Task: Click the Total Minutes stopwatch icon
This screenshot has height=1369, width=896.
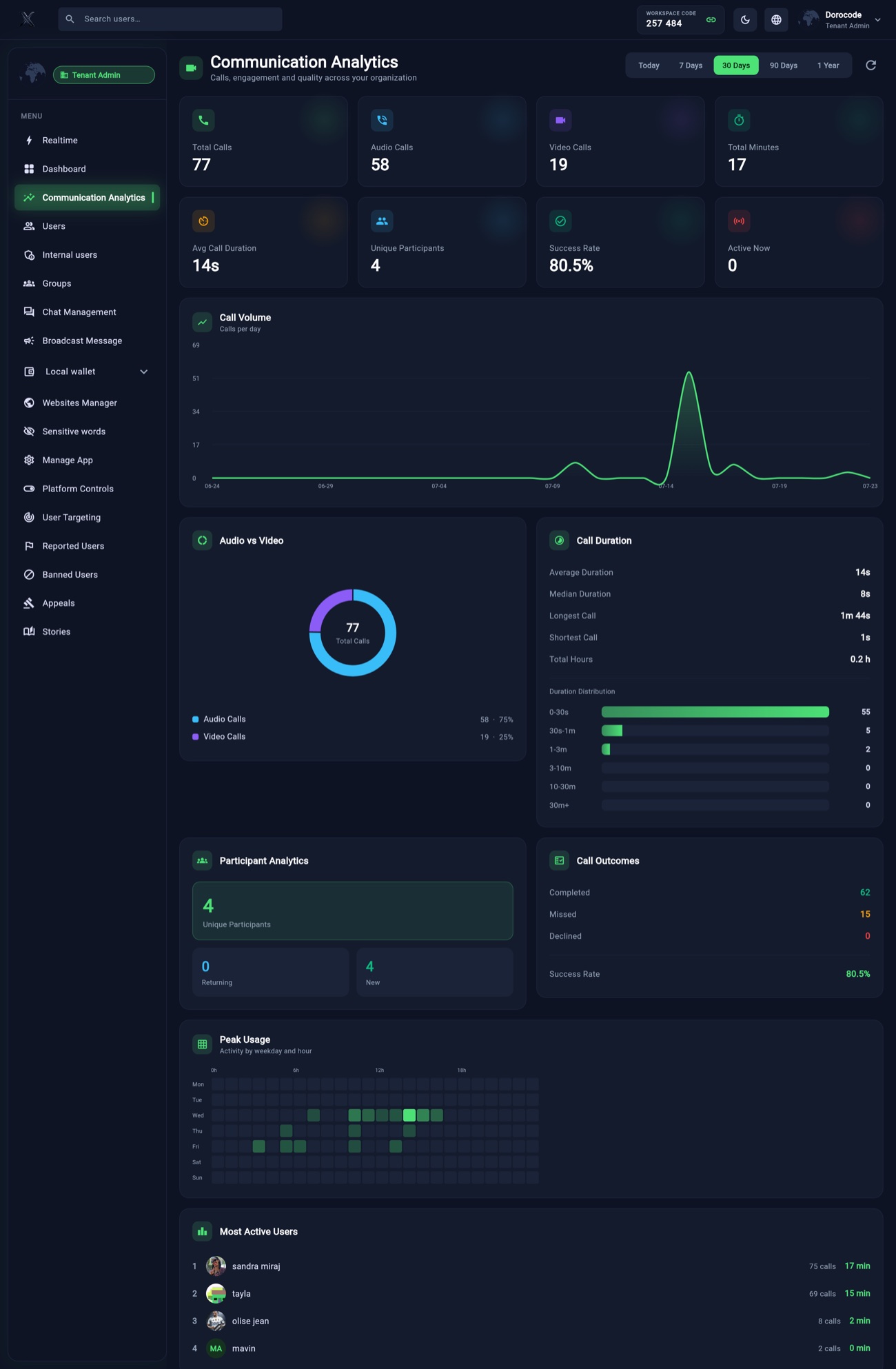Action: [739, 120]
